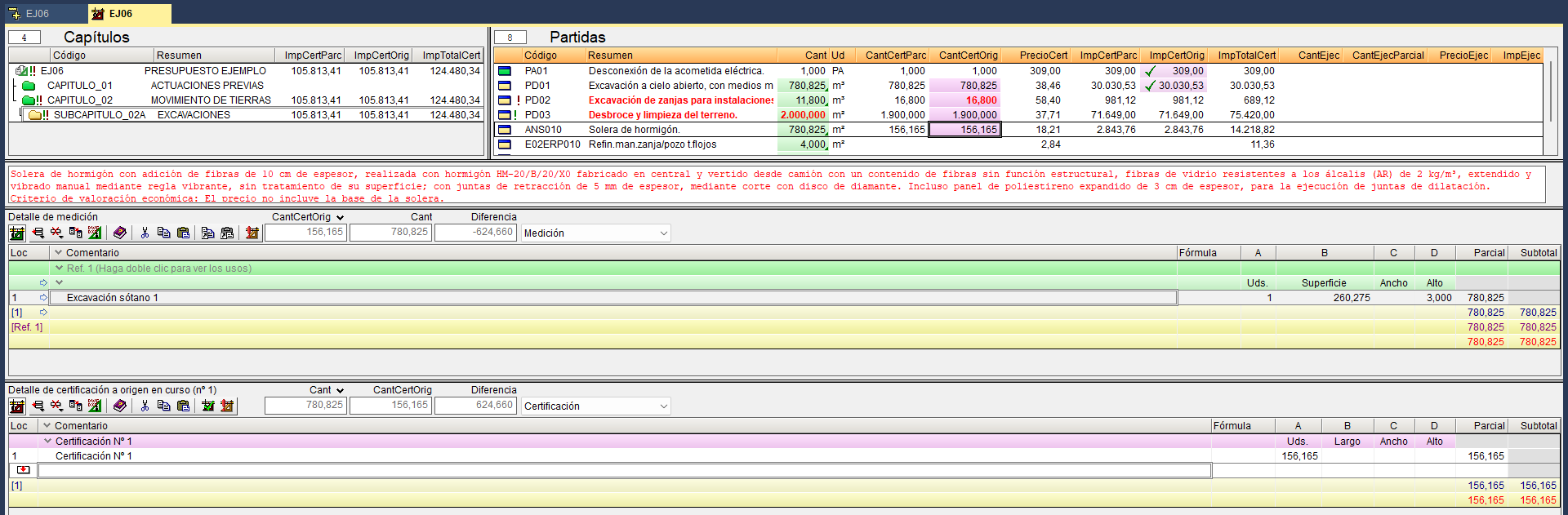
Task: Click the 780,825 Cant field in Detalle de certificación
Action: [305, 406]
